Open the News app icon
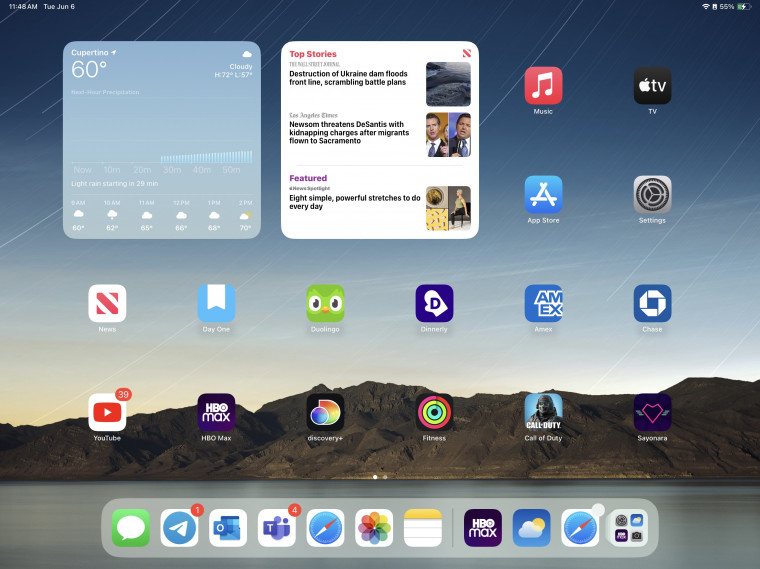The image size is (760, 569). [x=107, y=303]
